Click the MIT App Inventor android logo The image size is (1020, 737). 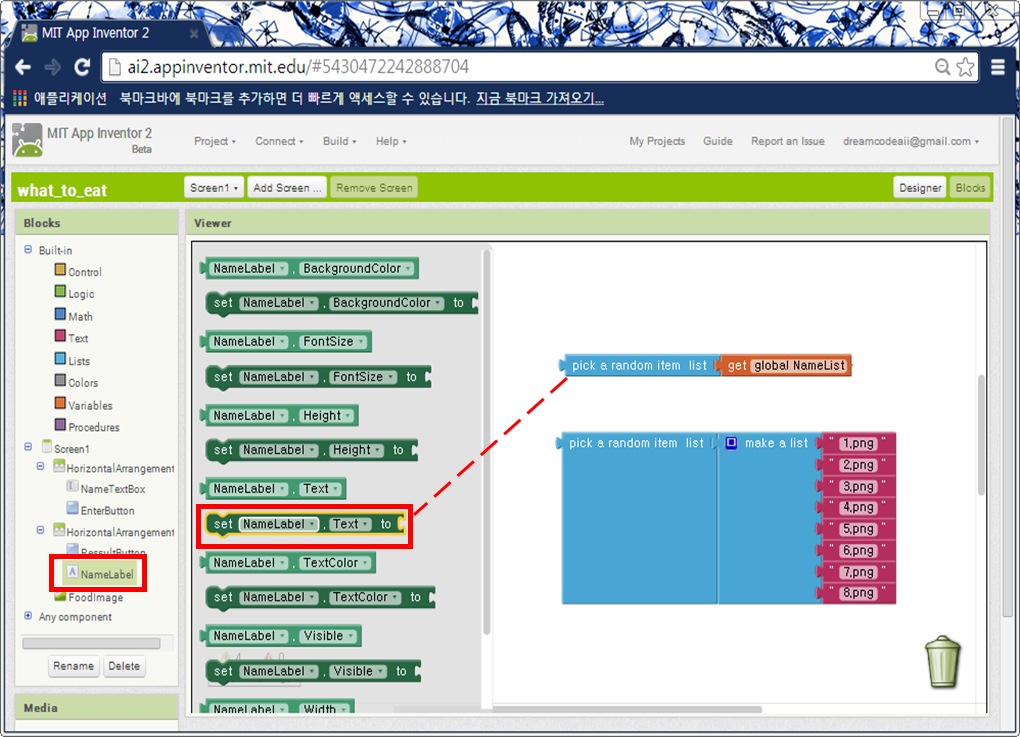[27, 140]
